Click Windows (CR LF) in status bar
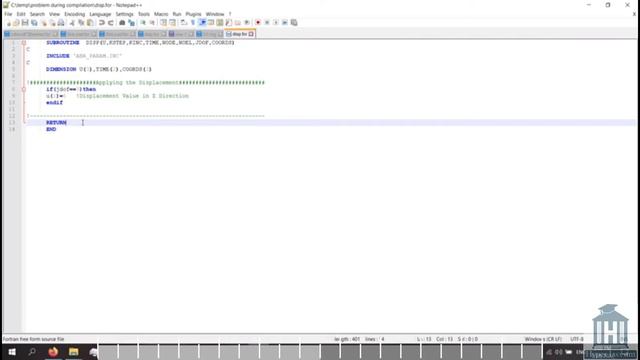Image resolution: width=640 pixels, height=360 pixels. click(x=543, y=339)
